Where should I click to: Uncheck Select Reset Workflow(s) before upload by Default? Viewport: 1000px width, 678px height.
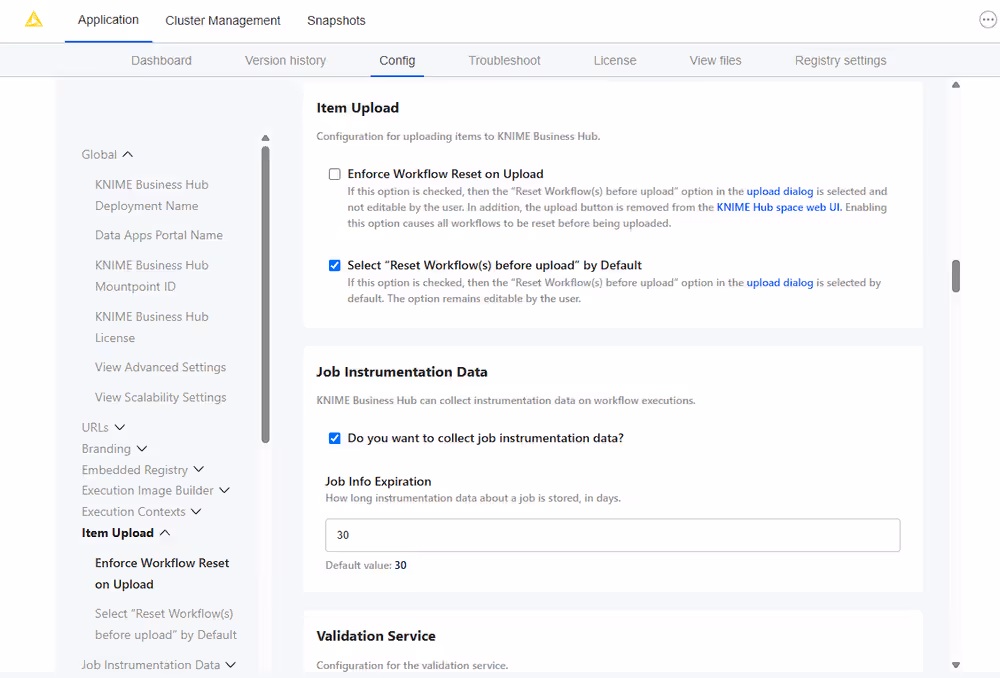coord(334,265)
